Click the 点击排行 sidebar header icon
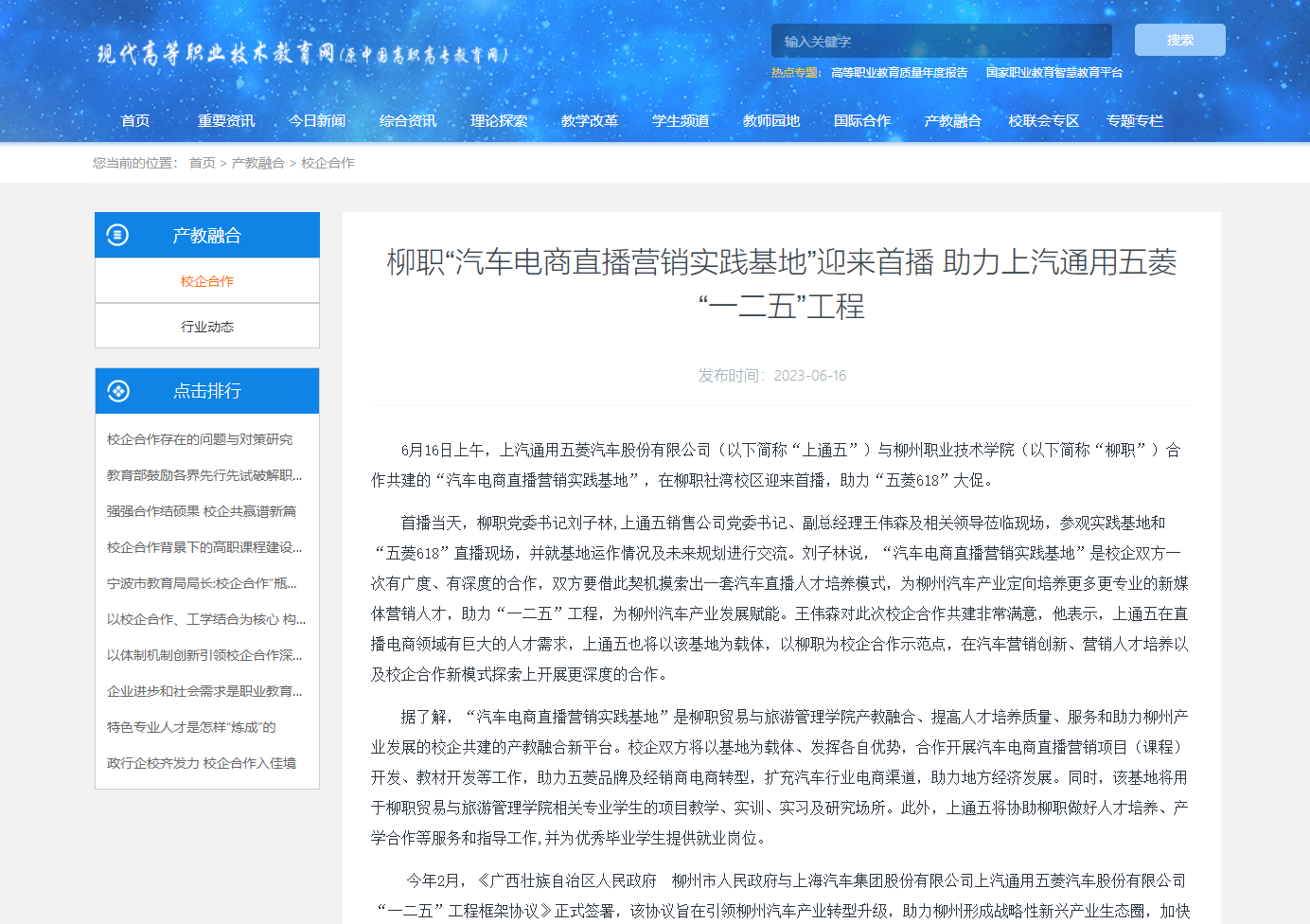The height and width of the screenshot is (924, 1310). [x=118, y=391]
